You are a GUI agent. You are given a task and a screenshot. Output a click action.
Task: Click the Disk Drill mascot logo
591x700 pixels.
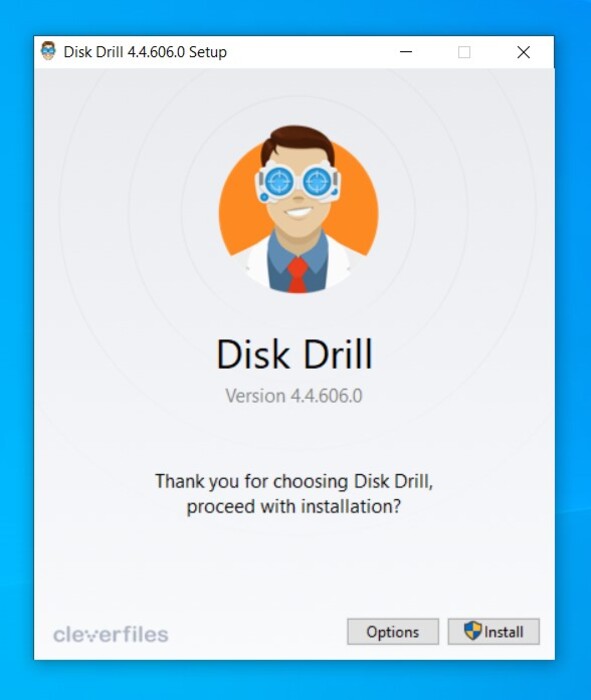298,209
